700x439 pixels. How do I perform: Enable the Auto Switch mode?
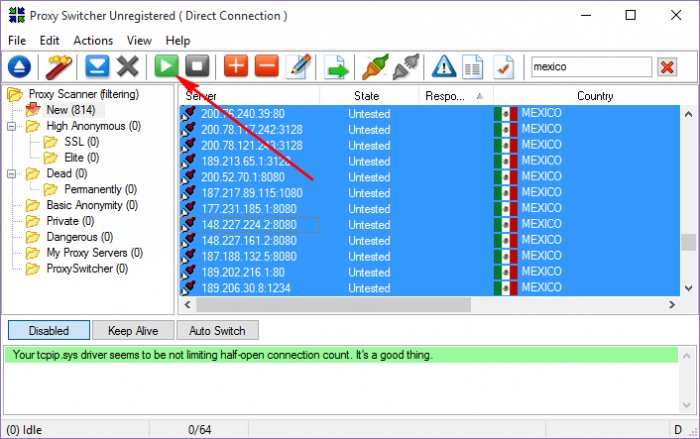click(x=219, y=330)
